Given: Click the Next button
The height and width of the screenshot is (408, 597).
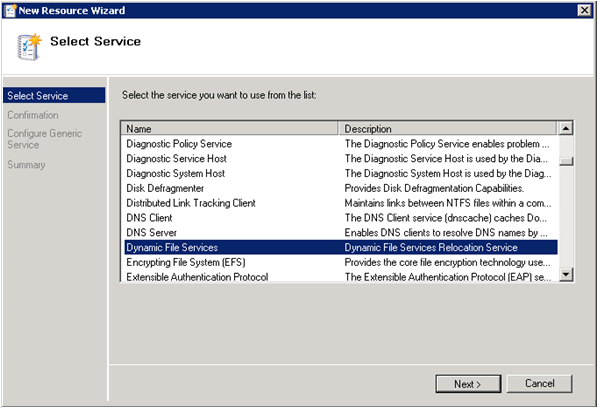Looking at the screenshot, I should pyautogui.click(x=468, y=384).
